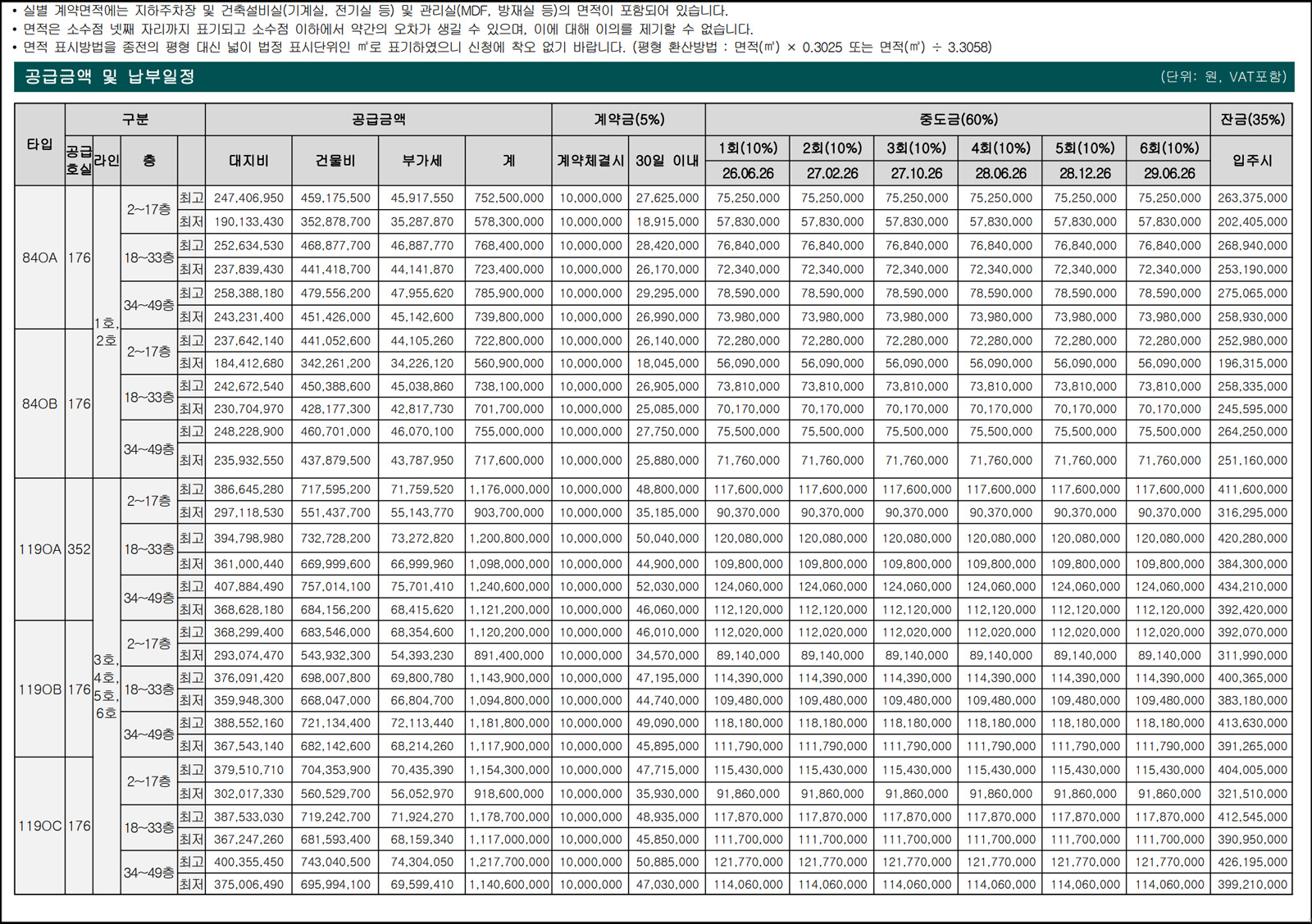
Task: Click the unit note (단위: 원, VAT포함)
Action: click(x=1223, y=77)
